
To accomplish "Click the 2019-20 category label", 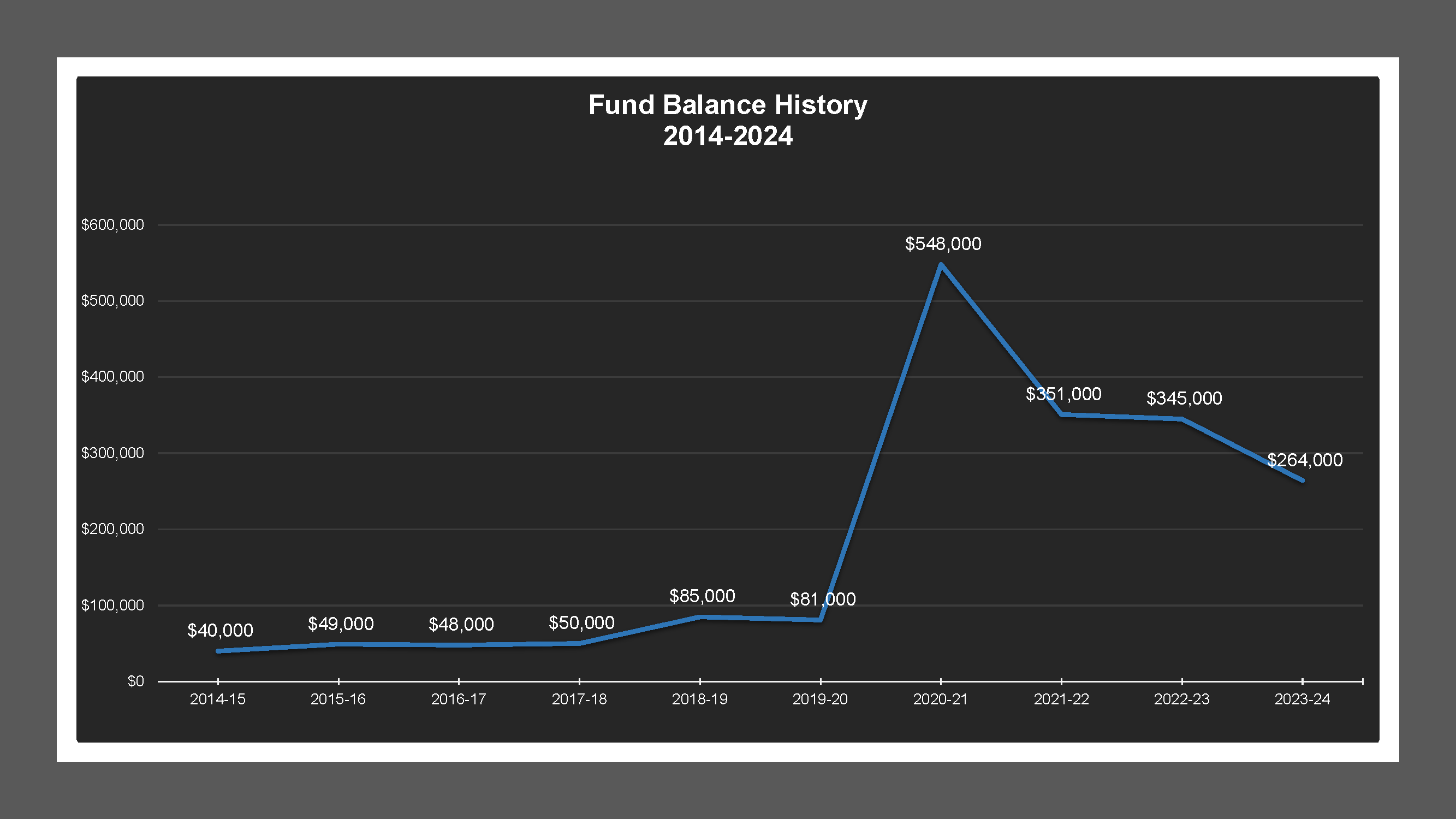I will [x=820, y=699].
